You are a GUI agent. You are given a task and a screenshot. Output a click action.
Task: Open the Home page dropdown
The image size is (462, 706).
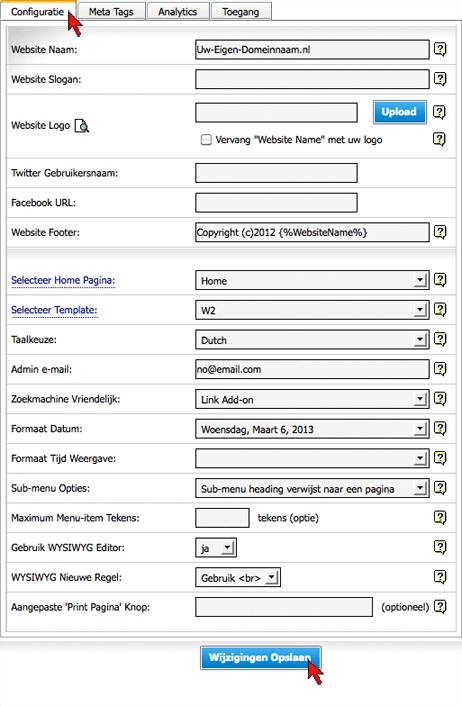pyautogui.click(x=312, y=280)
